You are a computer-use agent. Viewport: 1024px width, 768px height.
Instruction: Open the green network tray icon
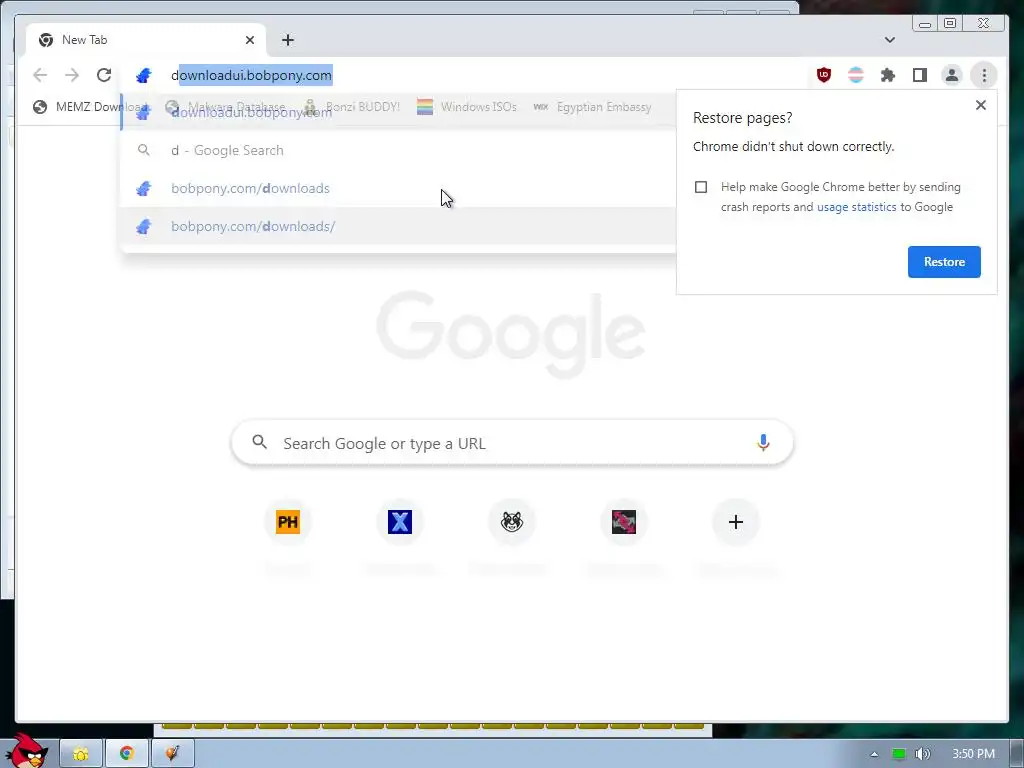(x=899, y=754)
